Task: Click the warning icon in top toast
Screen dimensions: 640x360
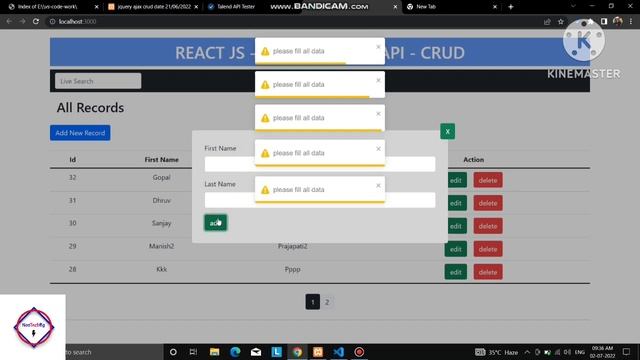Action: pos(265,51)
